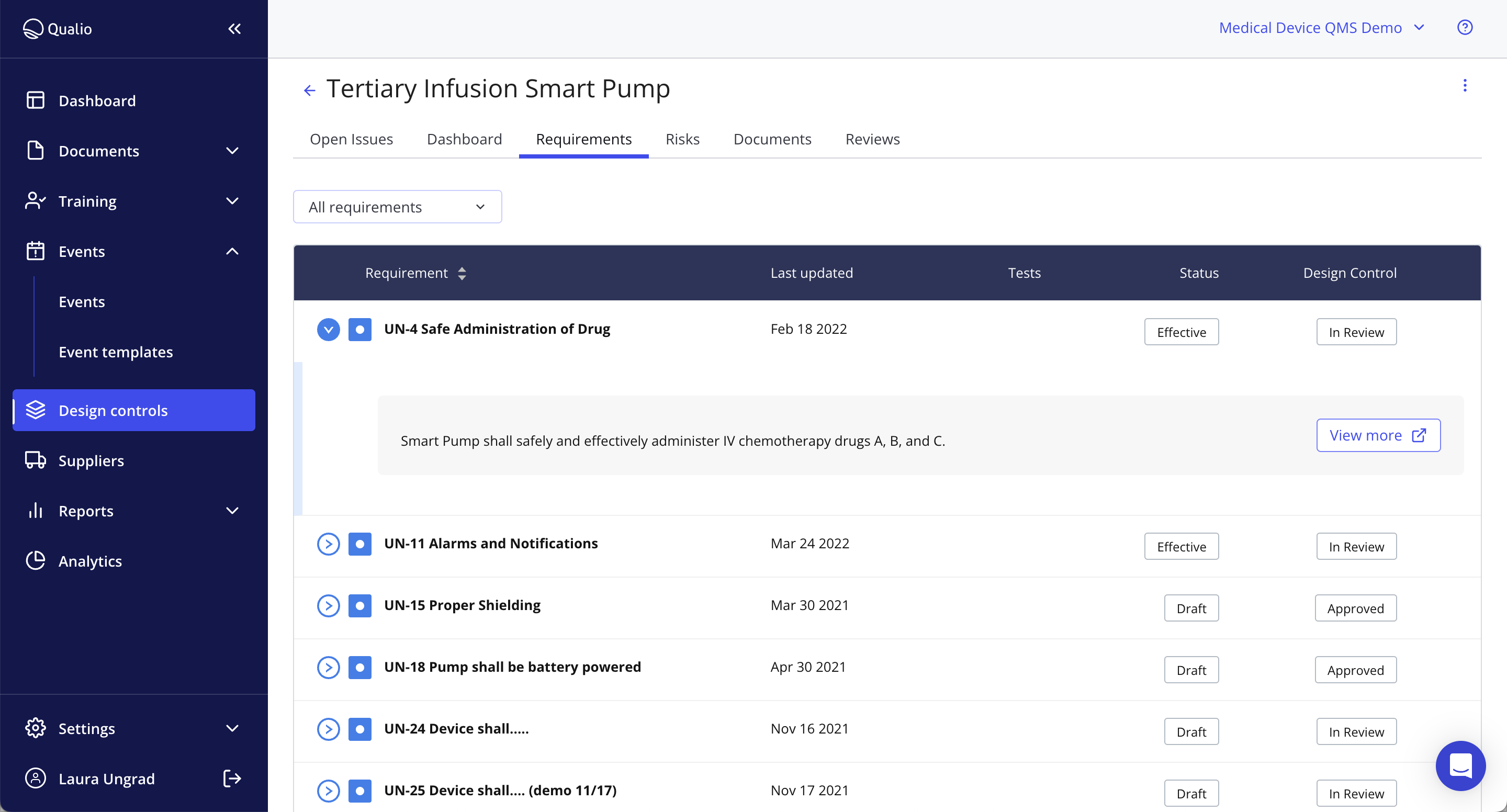Screen dimensions: 1507x812
Task: Click the help question mark icon
Action: [1464, 28]
